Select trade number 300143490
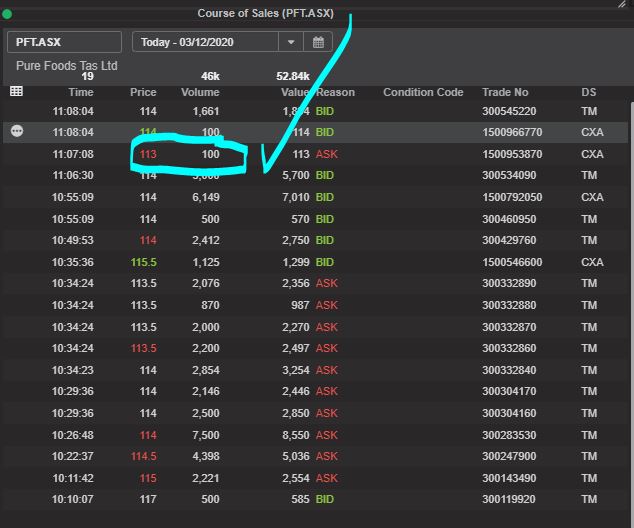Viewport: 634px width, 528px height. pyautogui.click(x=509, y=478)
